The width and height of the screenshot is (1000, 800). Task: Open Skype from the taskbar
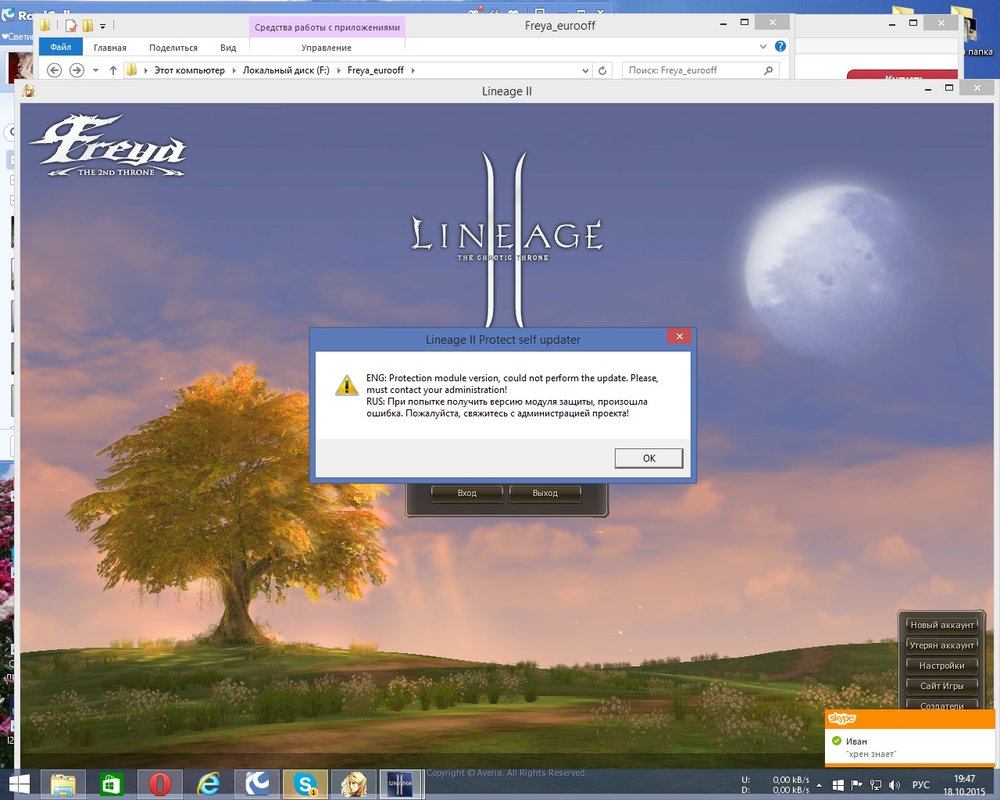click(x=306, y=783)
